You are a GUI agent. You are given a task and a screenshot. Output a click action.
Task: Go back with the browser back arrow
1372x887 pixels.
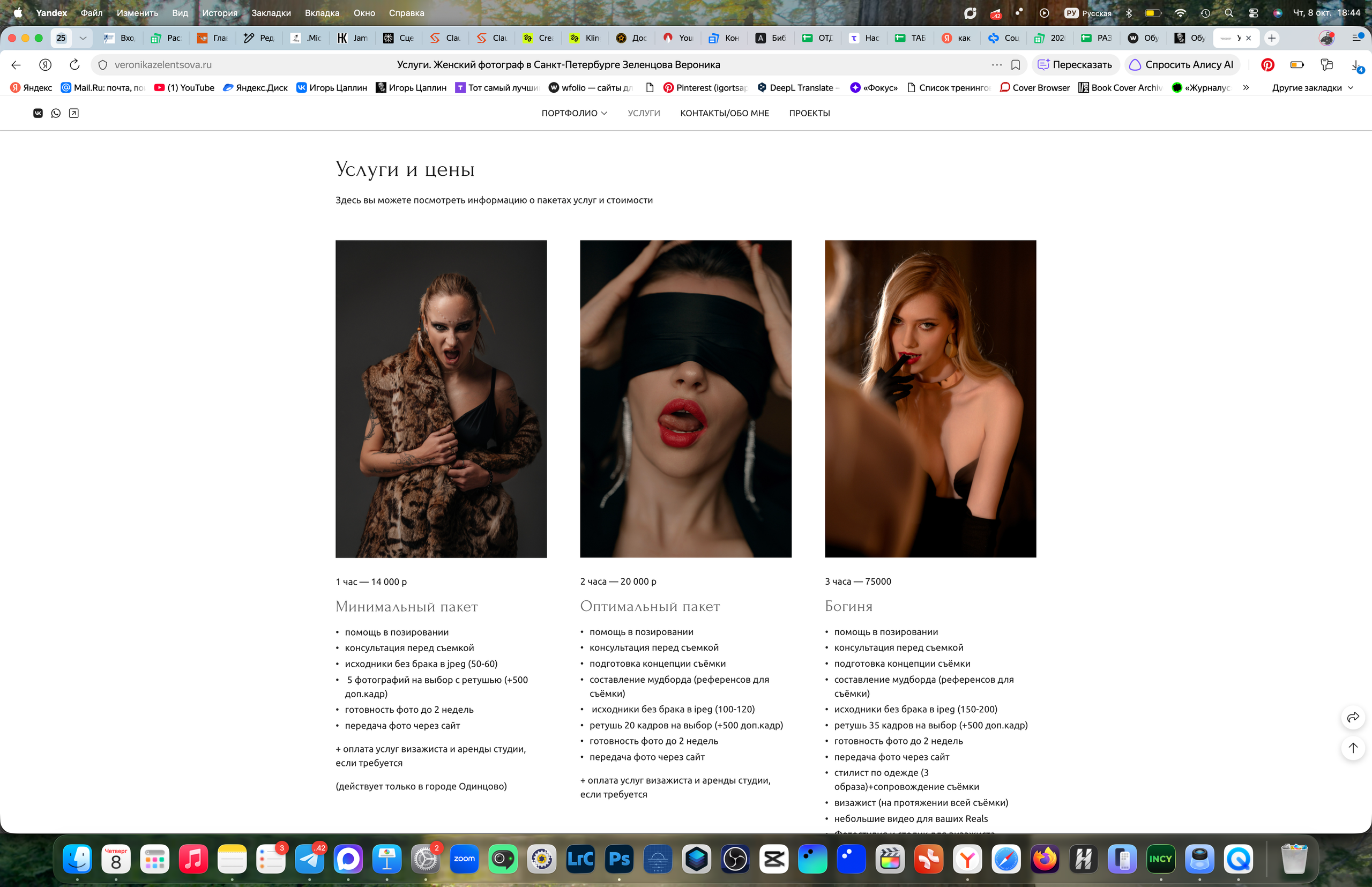(x=16, y=64)
